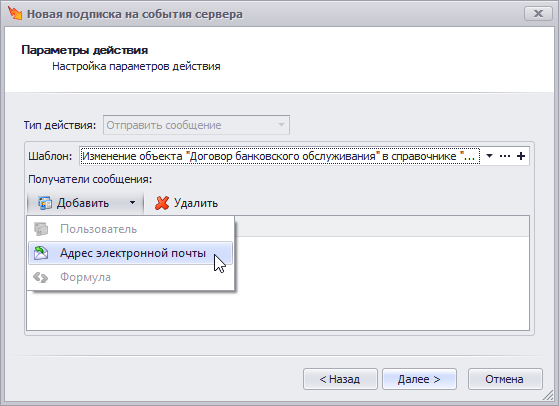Select Адрес электронной почты menu item
Image resolution: width=559 pixels, height=406 pixels.
(130, 253)
